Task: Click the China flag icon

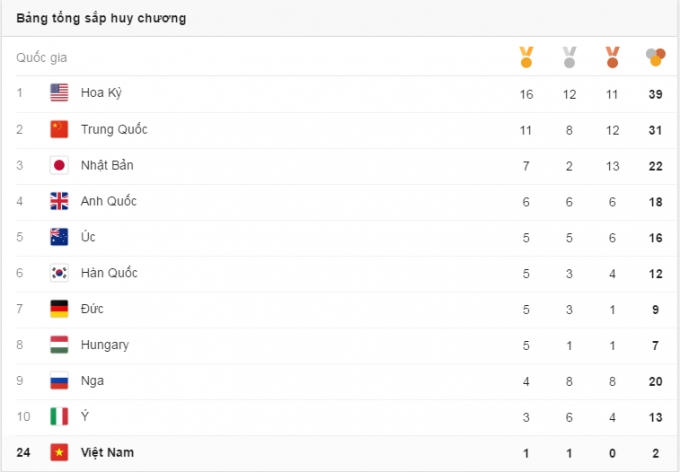Action: pos(59,129)
